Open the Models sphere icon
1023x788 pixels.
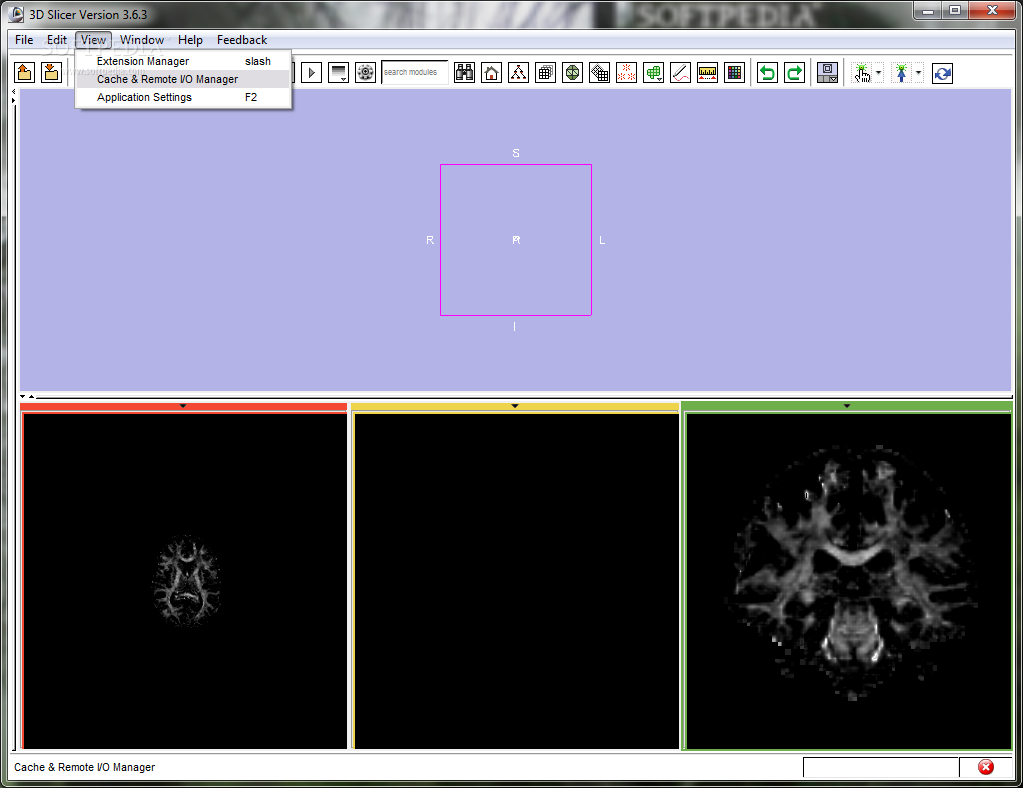click(x=572, y=72)
